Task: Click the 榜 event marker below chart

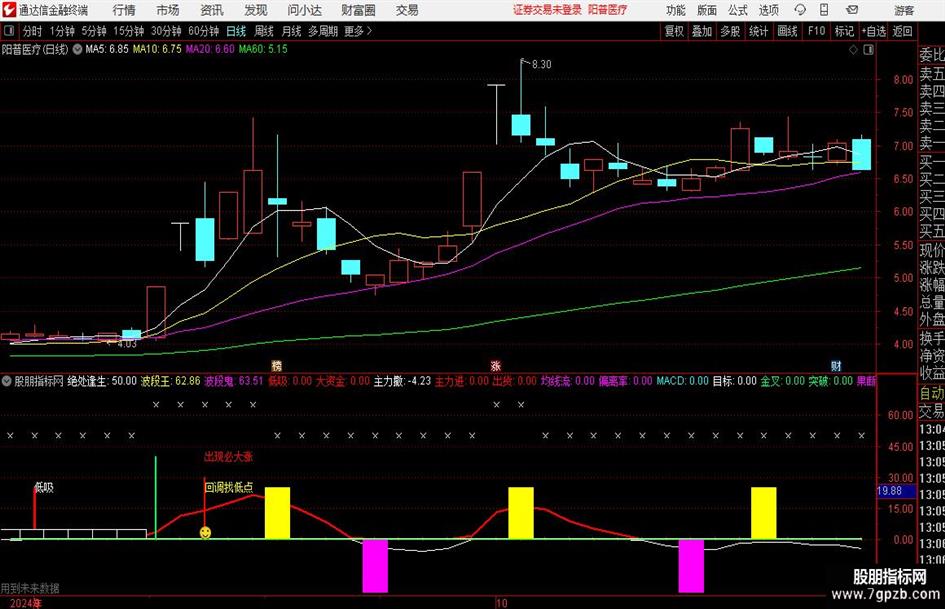Action: tap(277, 365)
